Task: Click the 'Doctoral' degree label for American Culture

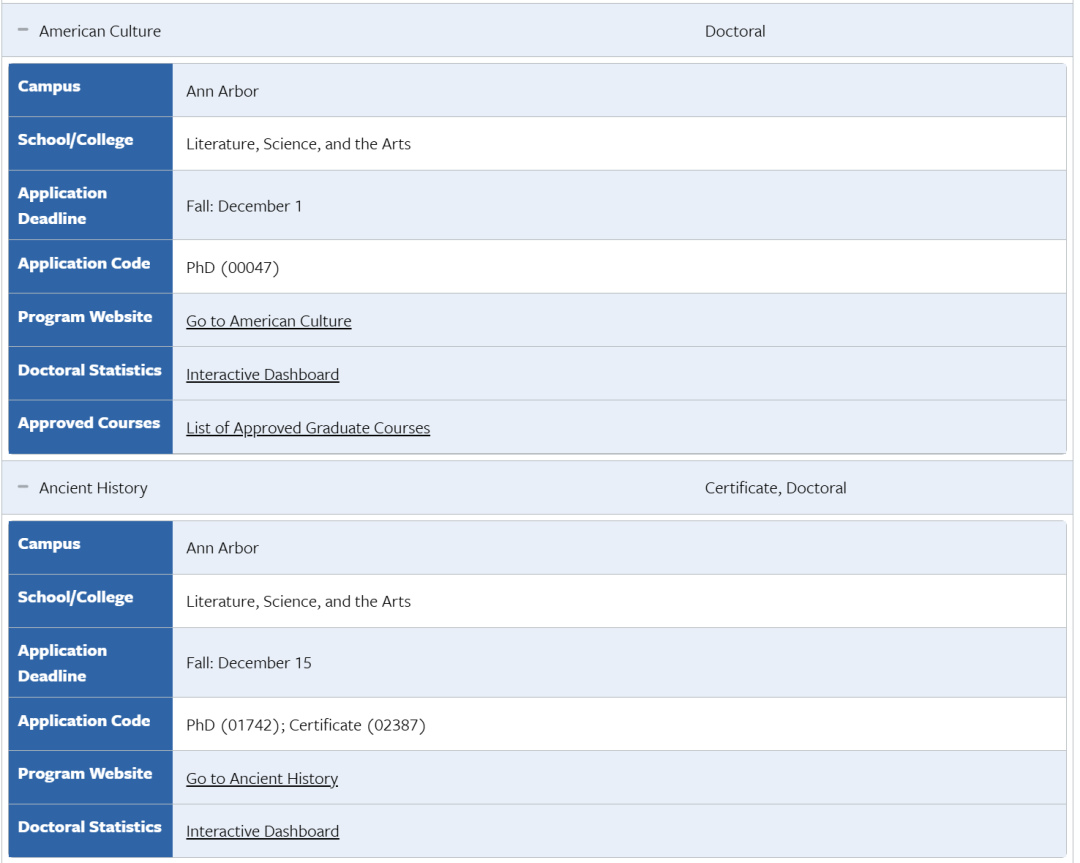Action: pyautogui.click(x=735, y=31)
